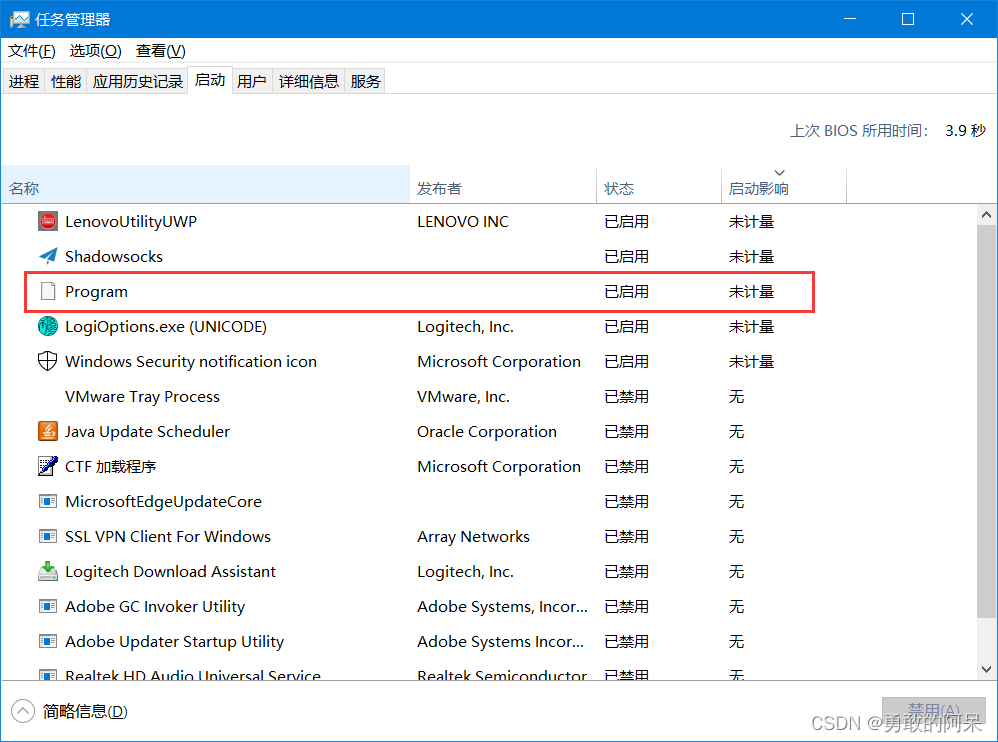Viewport: 998px width, 742px height.
Task: Click the 3.9 秒 BIOS time value
Action: 965,130
